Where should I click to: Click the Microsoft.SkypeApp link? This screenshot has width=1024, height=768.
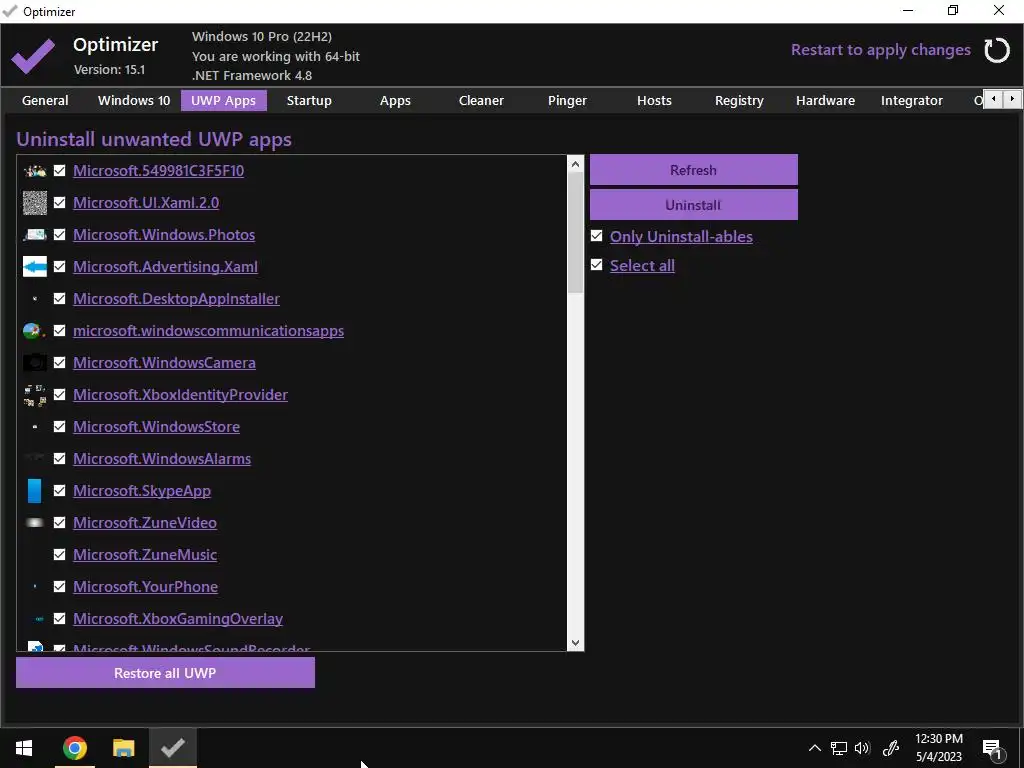click(142, 490)
